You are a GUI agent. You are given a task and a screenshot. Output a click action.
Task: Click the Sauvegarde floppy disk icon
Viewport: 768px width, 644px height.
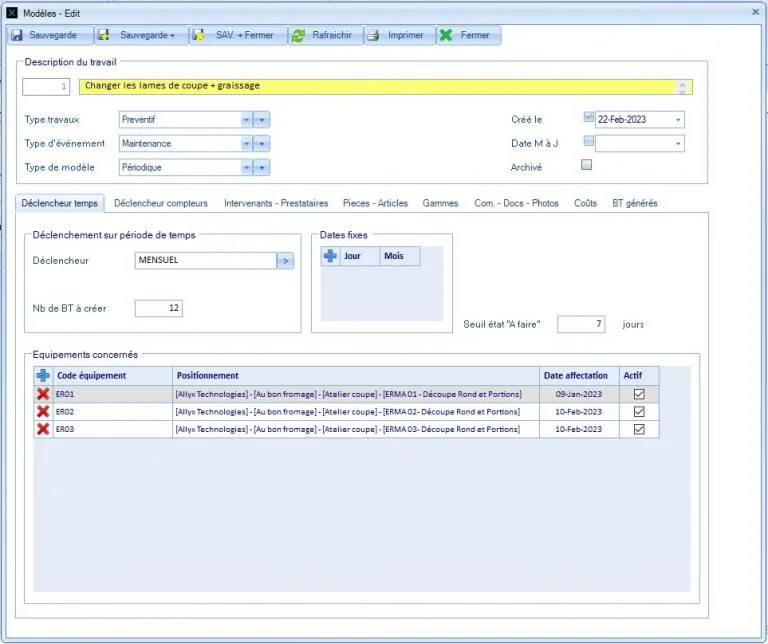(x=17, y=35)
